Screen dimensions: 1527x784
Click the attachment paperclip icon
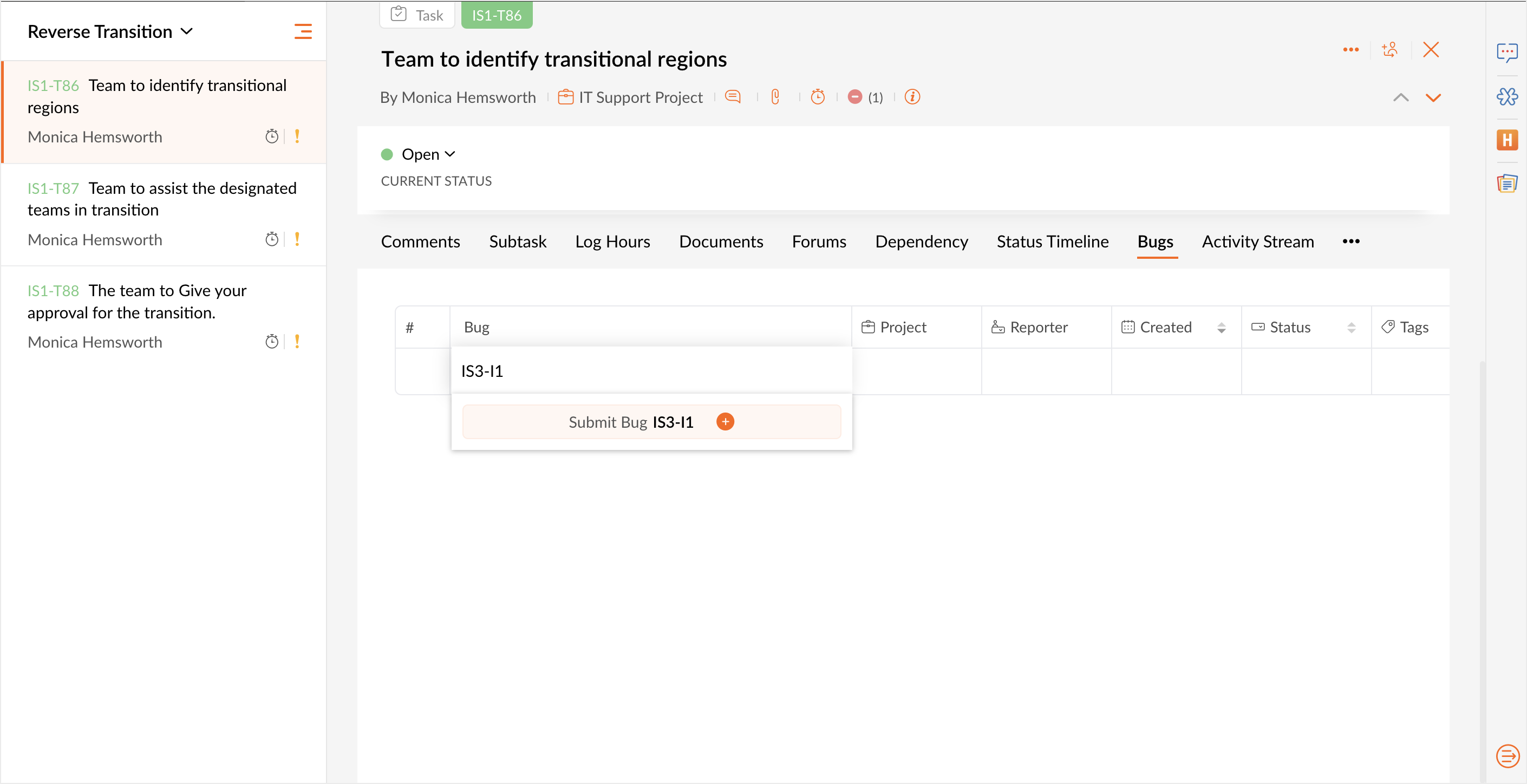click(x=775, y=96)
